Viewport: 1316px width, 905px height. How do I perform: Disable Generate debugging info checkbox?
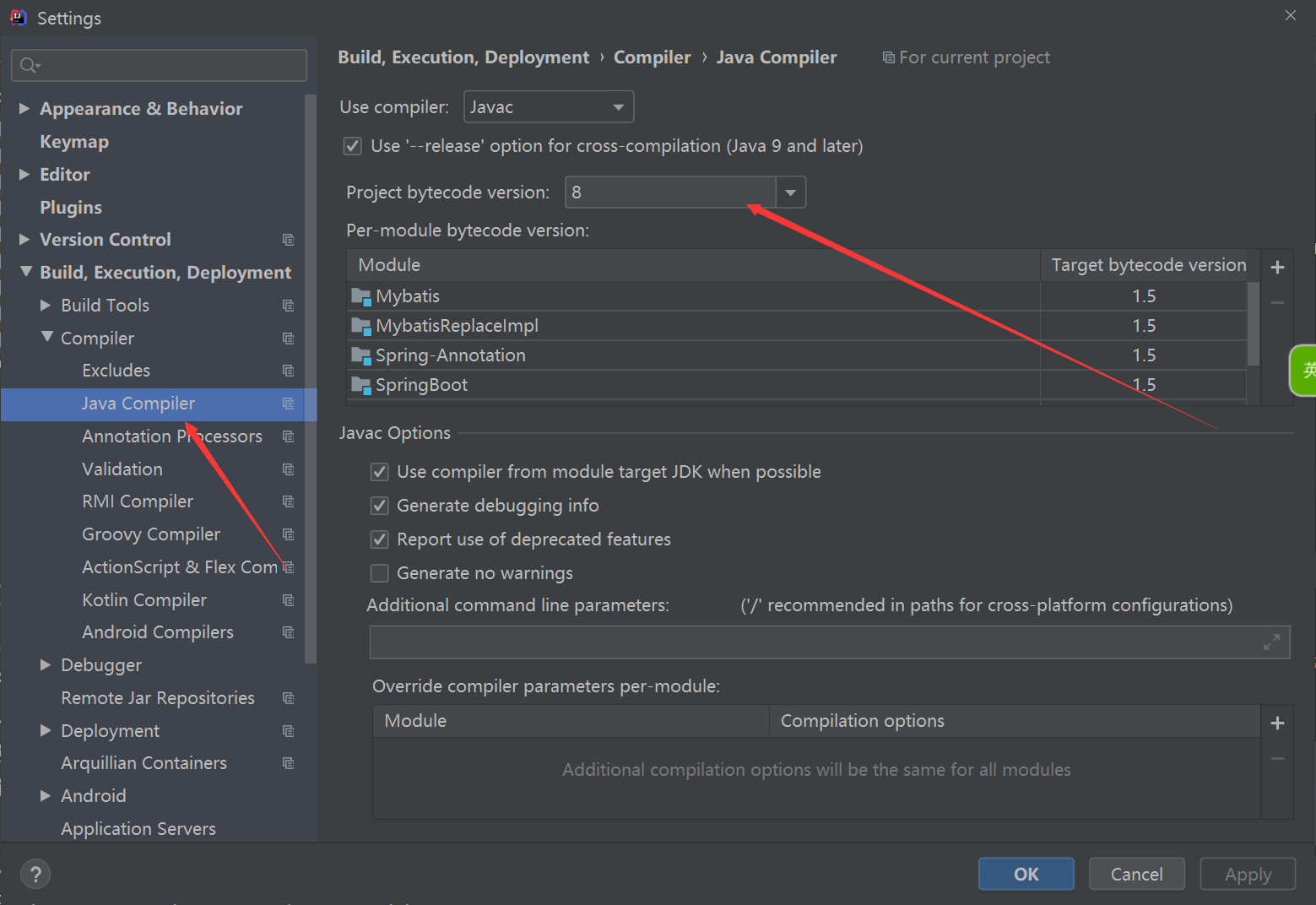tap(380, 506)
